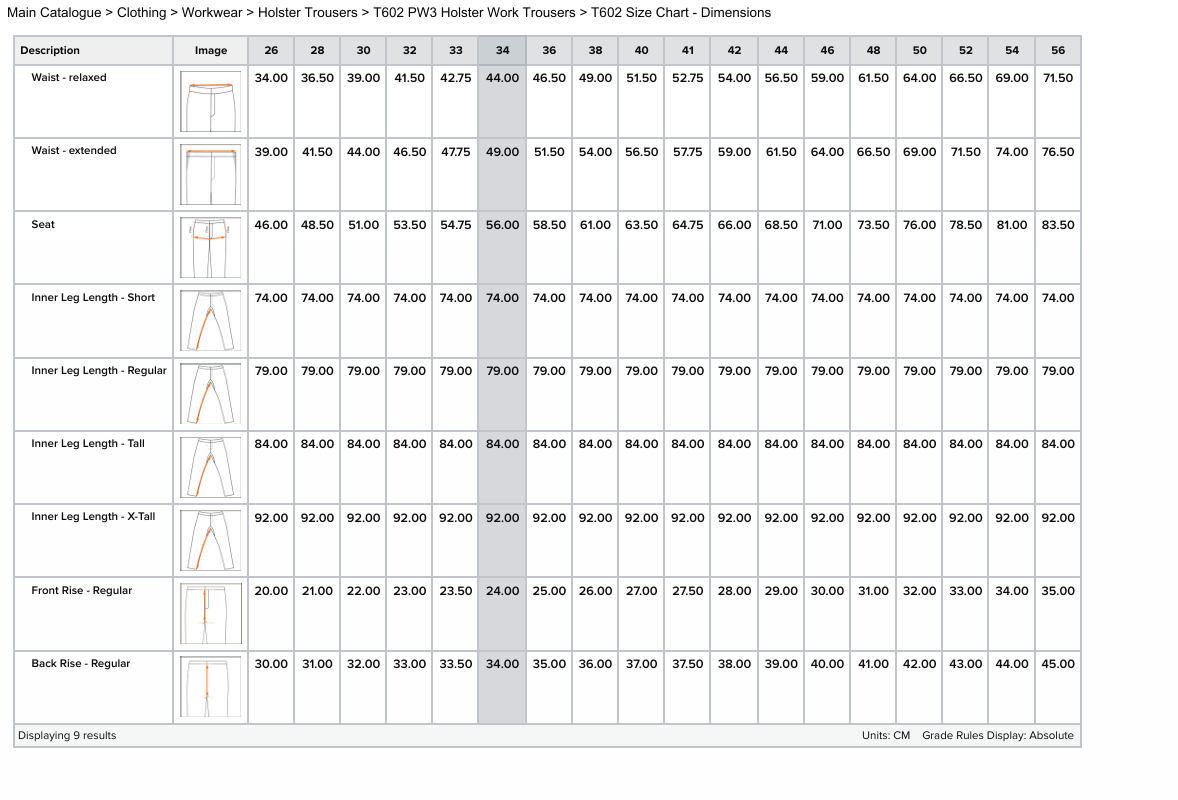
Task: Open Inner Leg Length - Regular diagram thumbnail
Action: point(210,394)
